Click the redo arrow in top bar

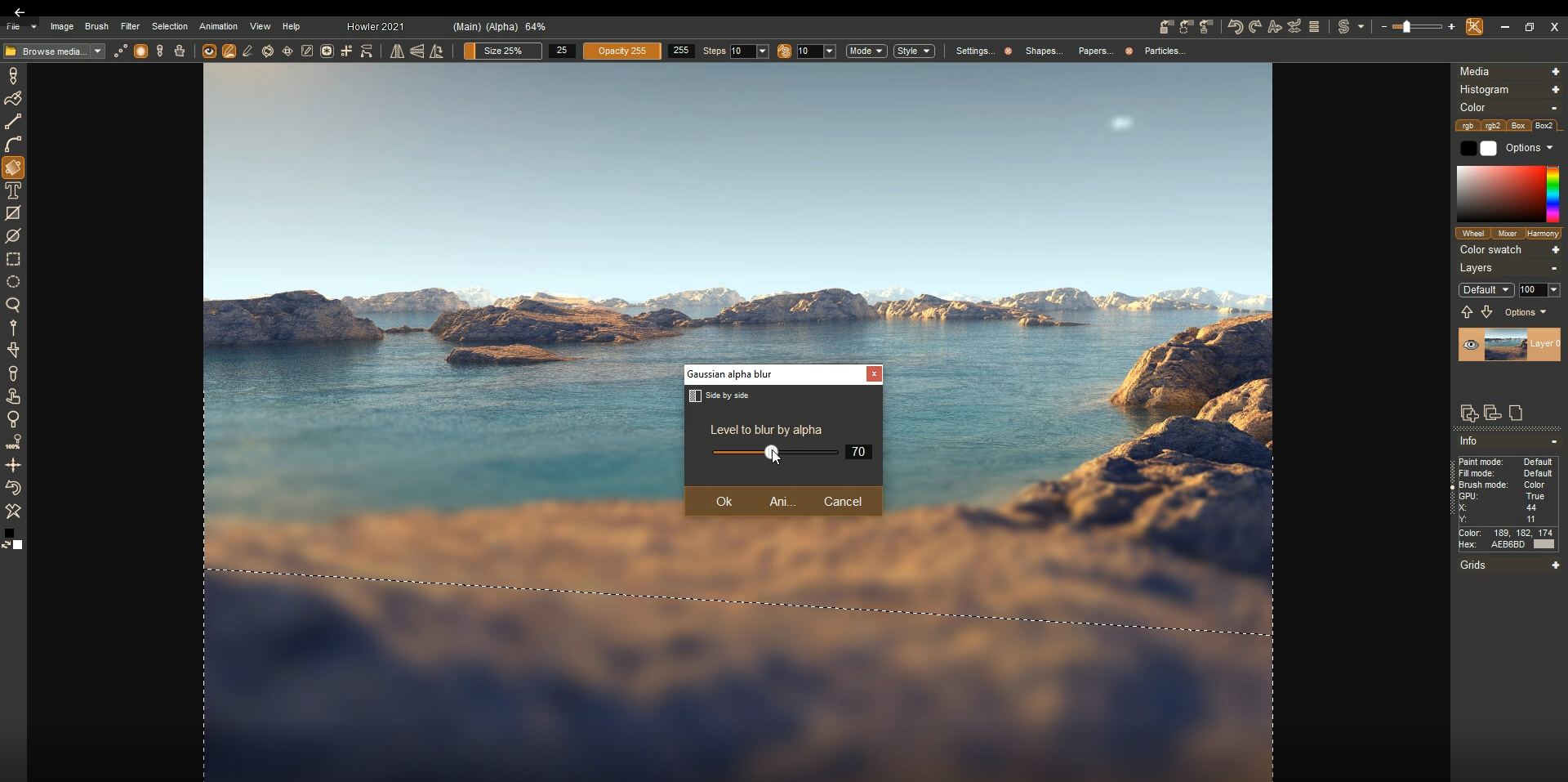tap(1255, 27)
